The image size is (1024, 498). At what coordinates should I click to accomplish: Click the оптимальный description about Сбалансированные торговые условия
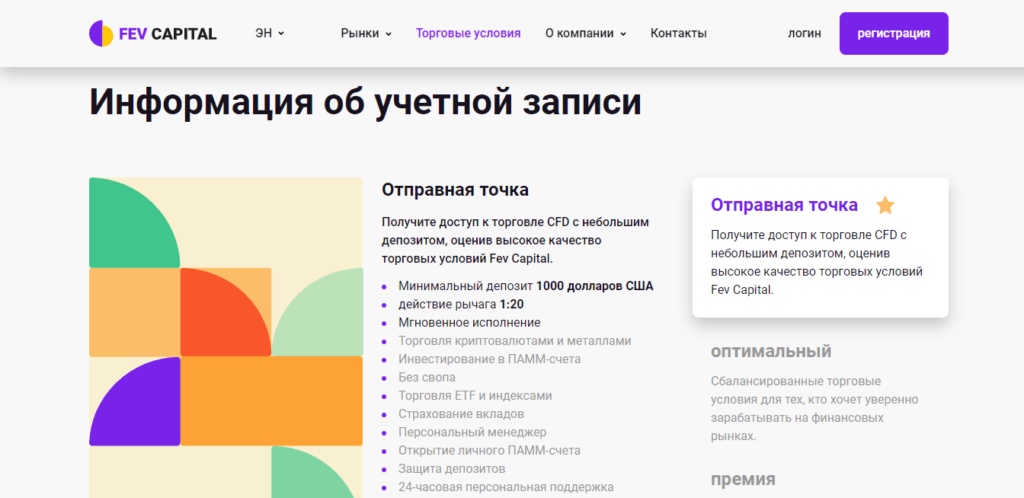(814, 408)
